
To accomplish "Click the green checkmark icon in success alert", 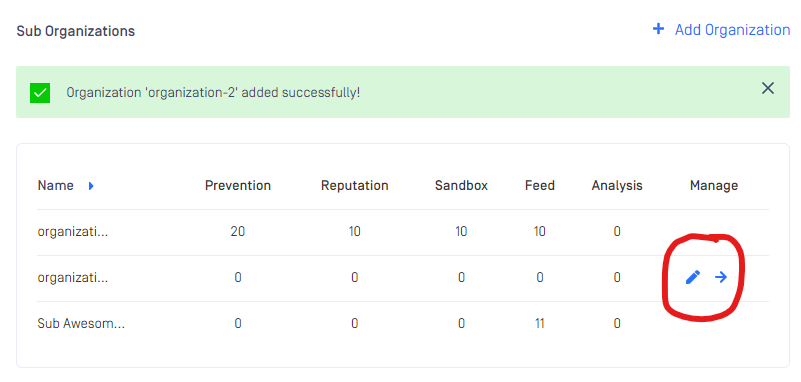I will click(40, 93).
